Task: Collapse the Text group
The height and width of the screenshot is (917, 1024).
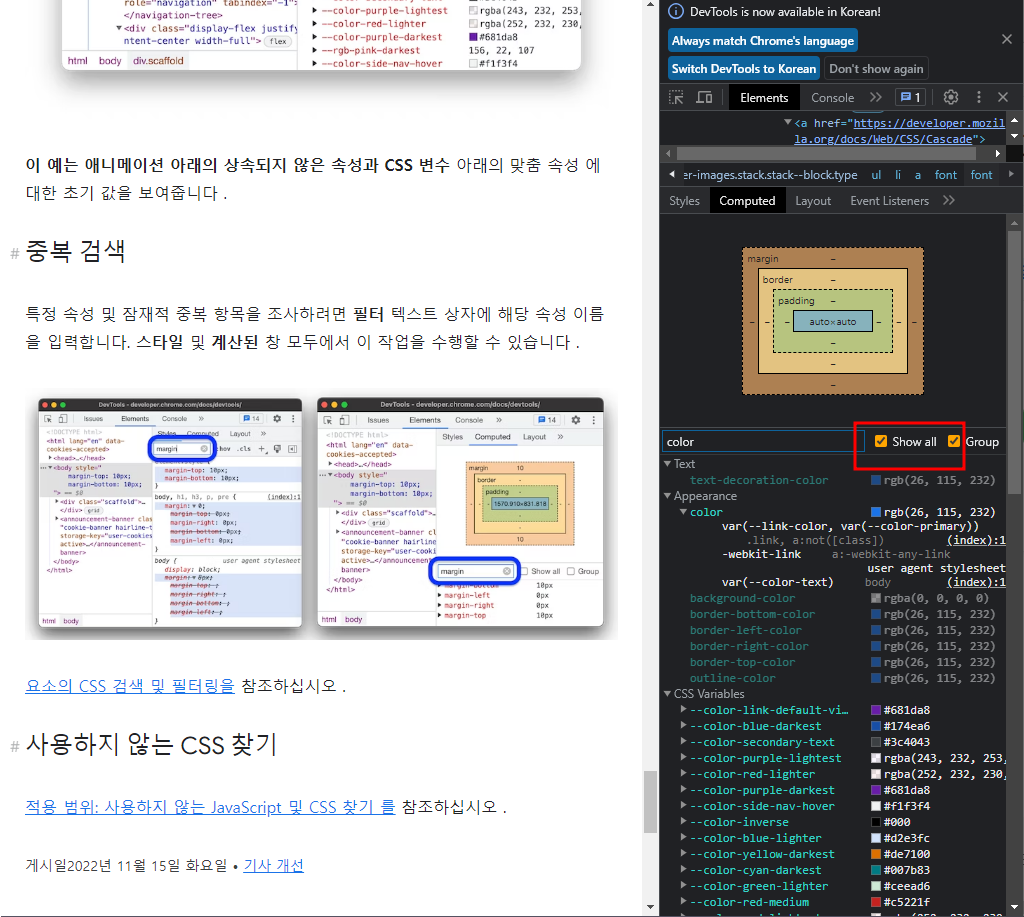Action: tap(667, 464)
